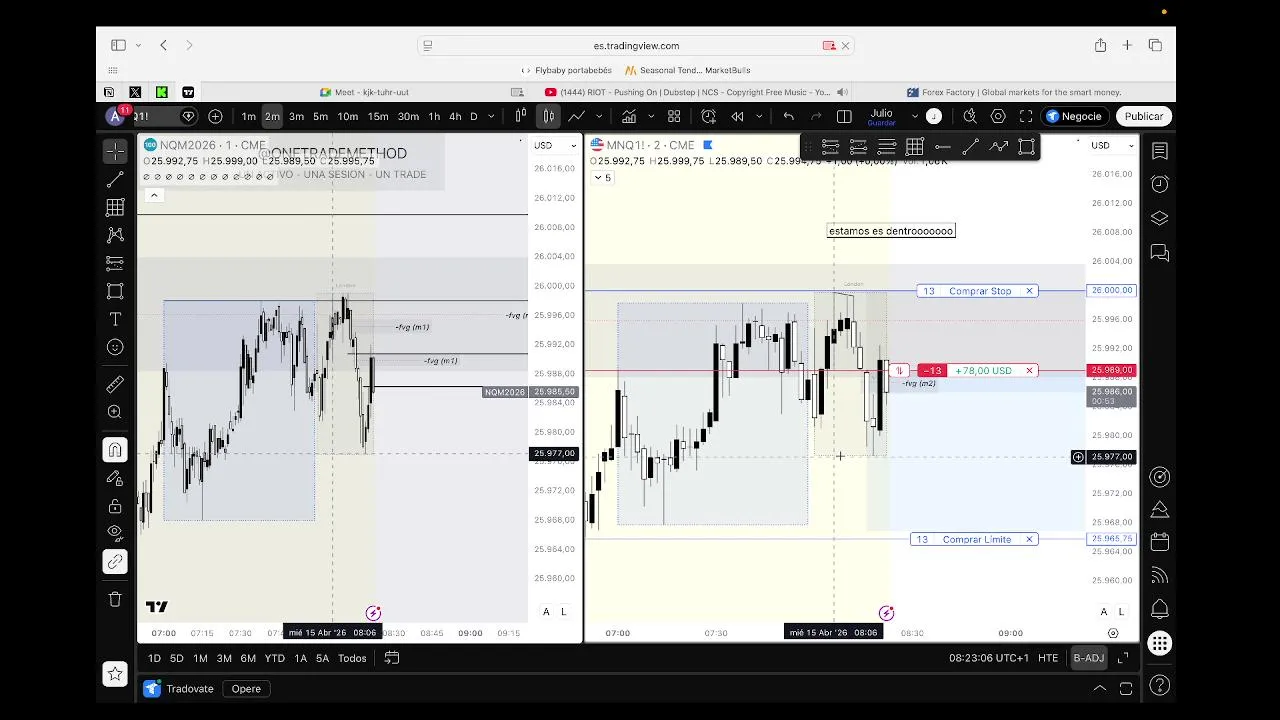
Task: Enter fullscreen mode icon
Action: pyautogui.click(x=1026, y=116)
